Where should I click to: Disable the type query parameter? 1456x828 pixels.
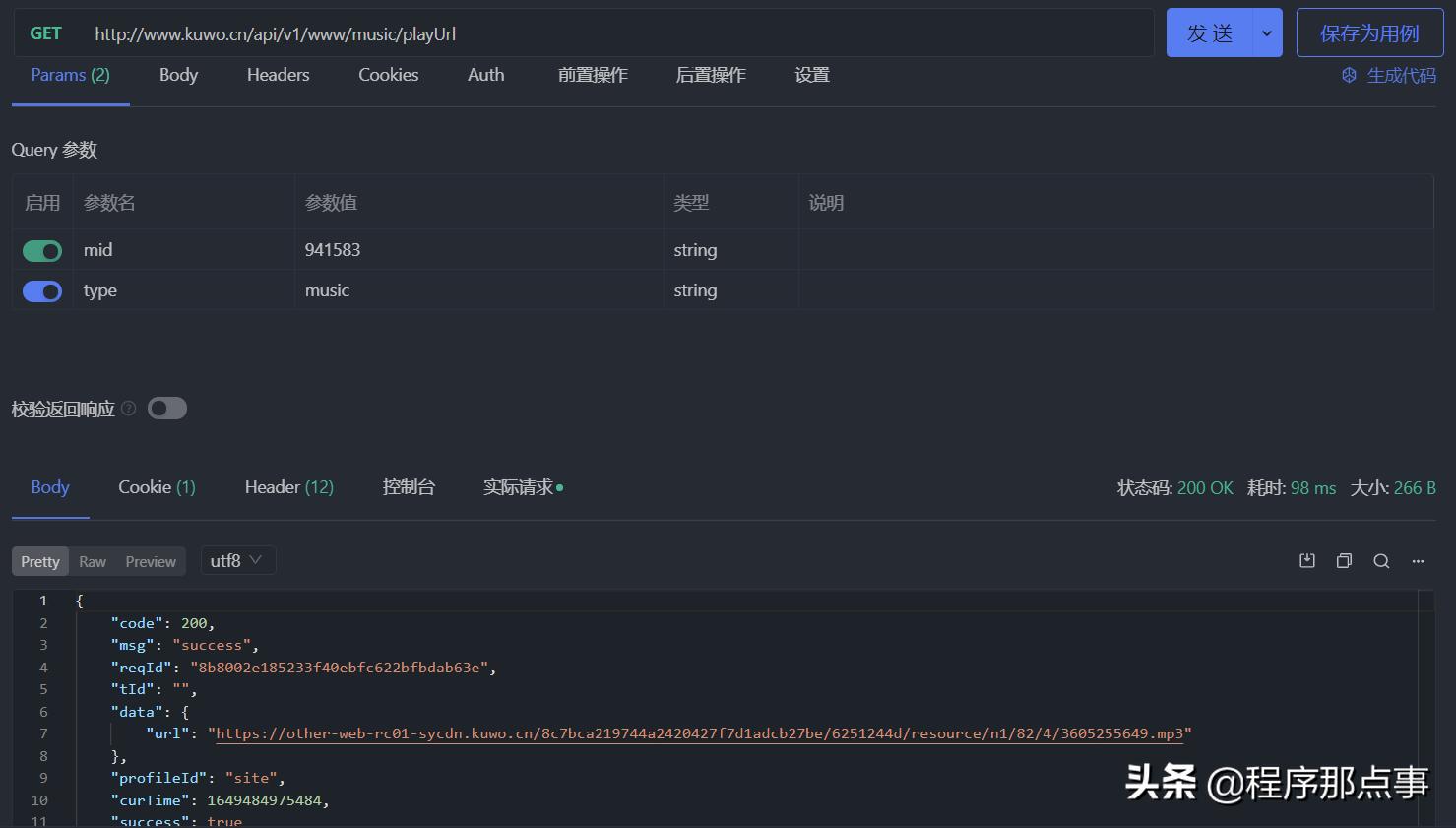pyautogui.click(x=41, y=291)
